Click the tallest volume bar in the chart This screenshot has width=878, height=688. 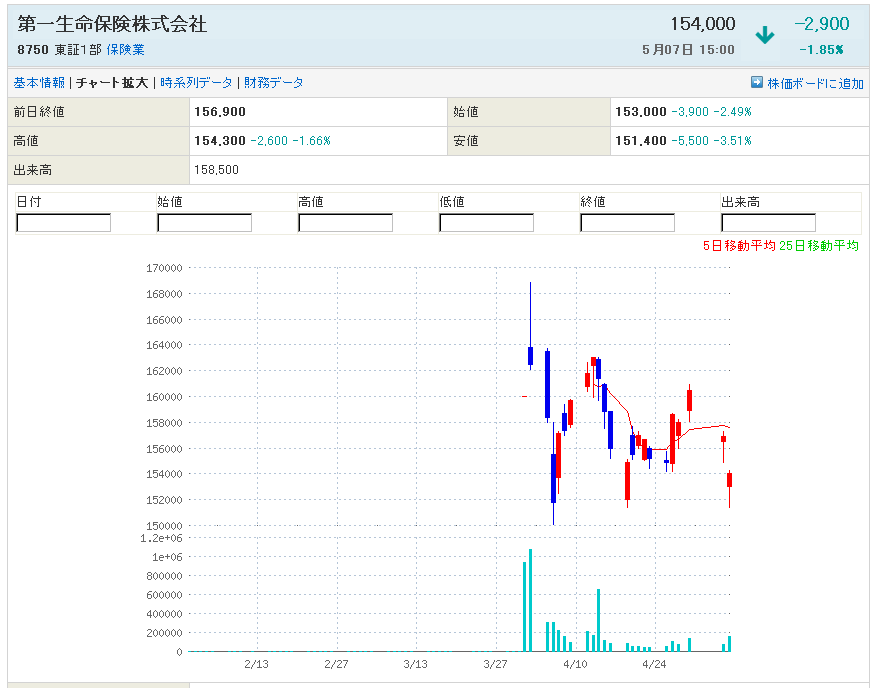(530, 600)
